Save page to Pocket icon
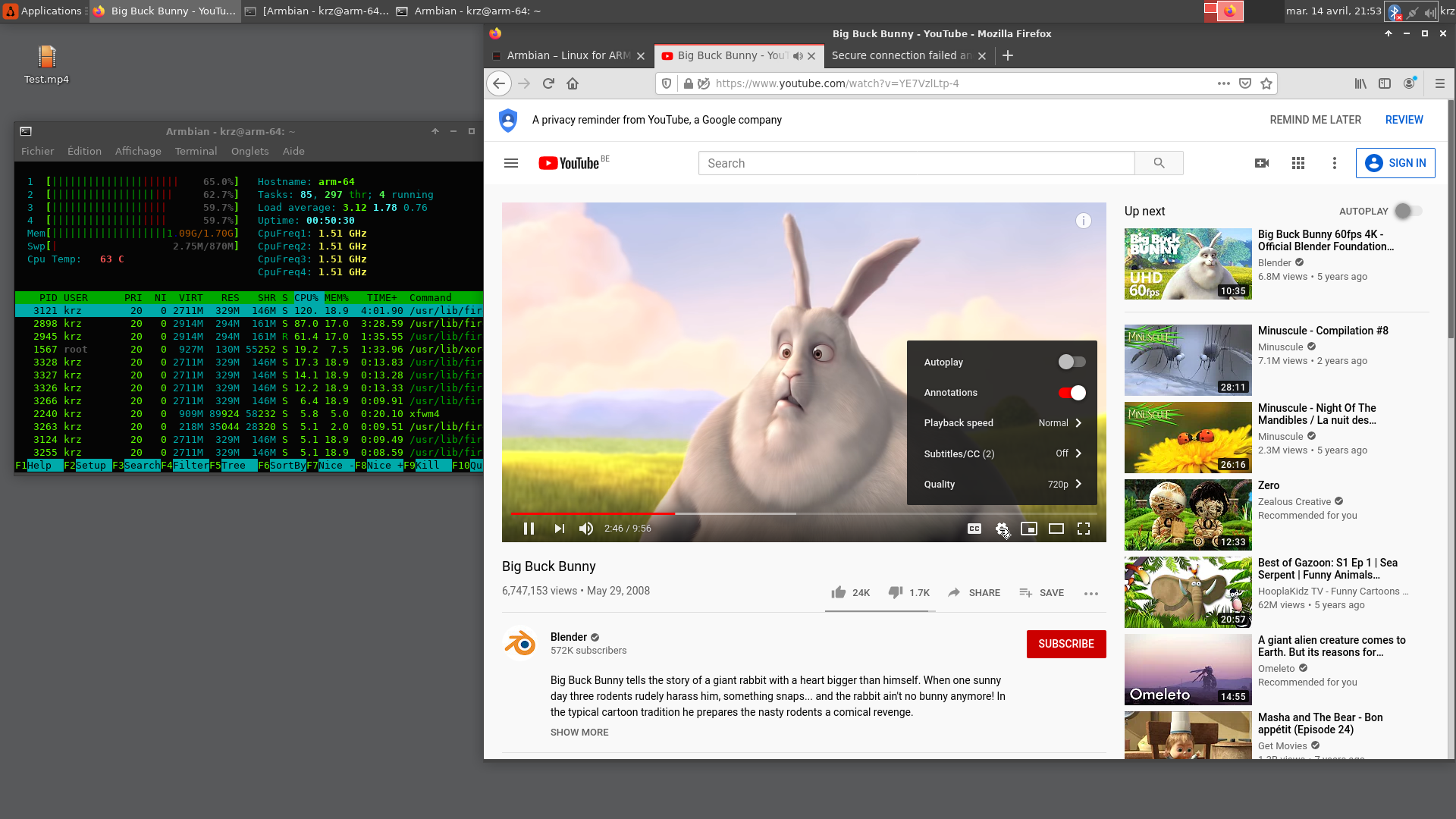Screen dimensions: 1456x819 tap(1245, 83)
